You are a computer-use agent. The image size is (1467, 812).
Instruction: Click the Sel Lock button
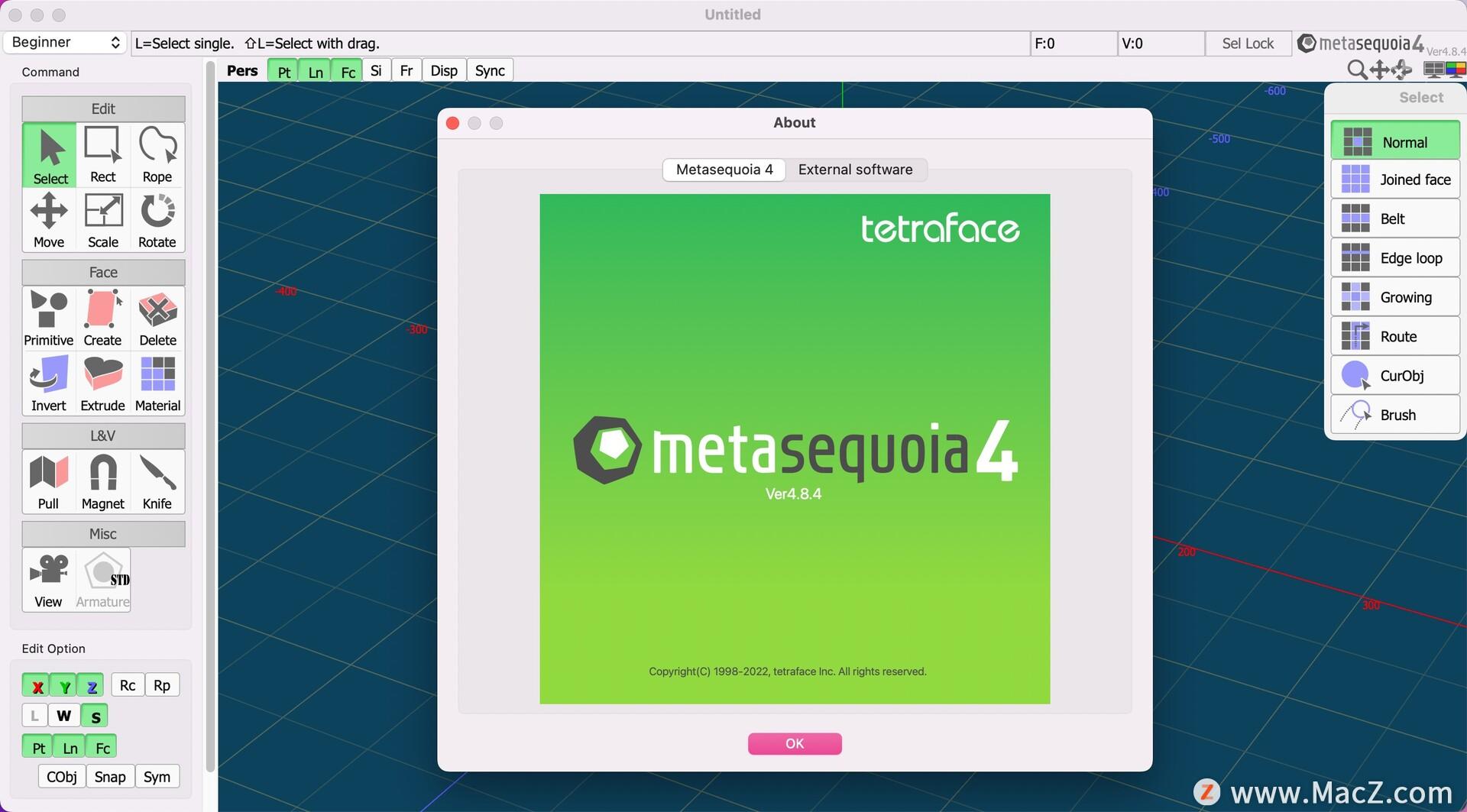(x=1248, y=44)
